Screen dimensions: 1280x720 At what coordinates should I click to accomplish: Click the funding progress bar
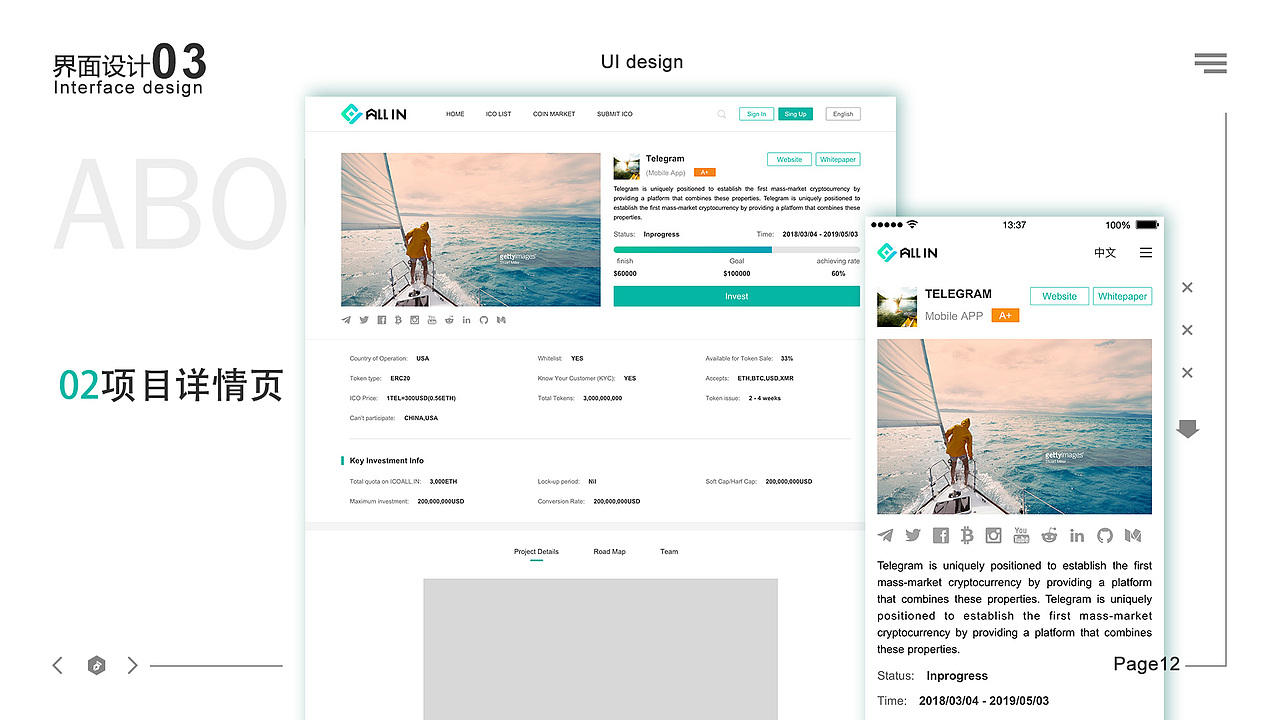coord(736,249)
